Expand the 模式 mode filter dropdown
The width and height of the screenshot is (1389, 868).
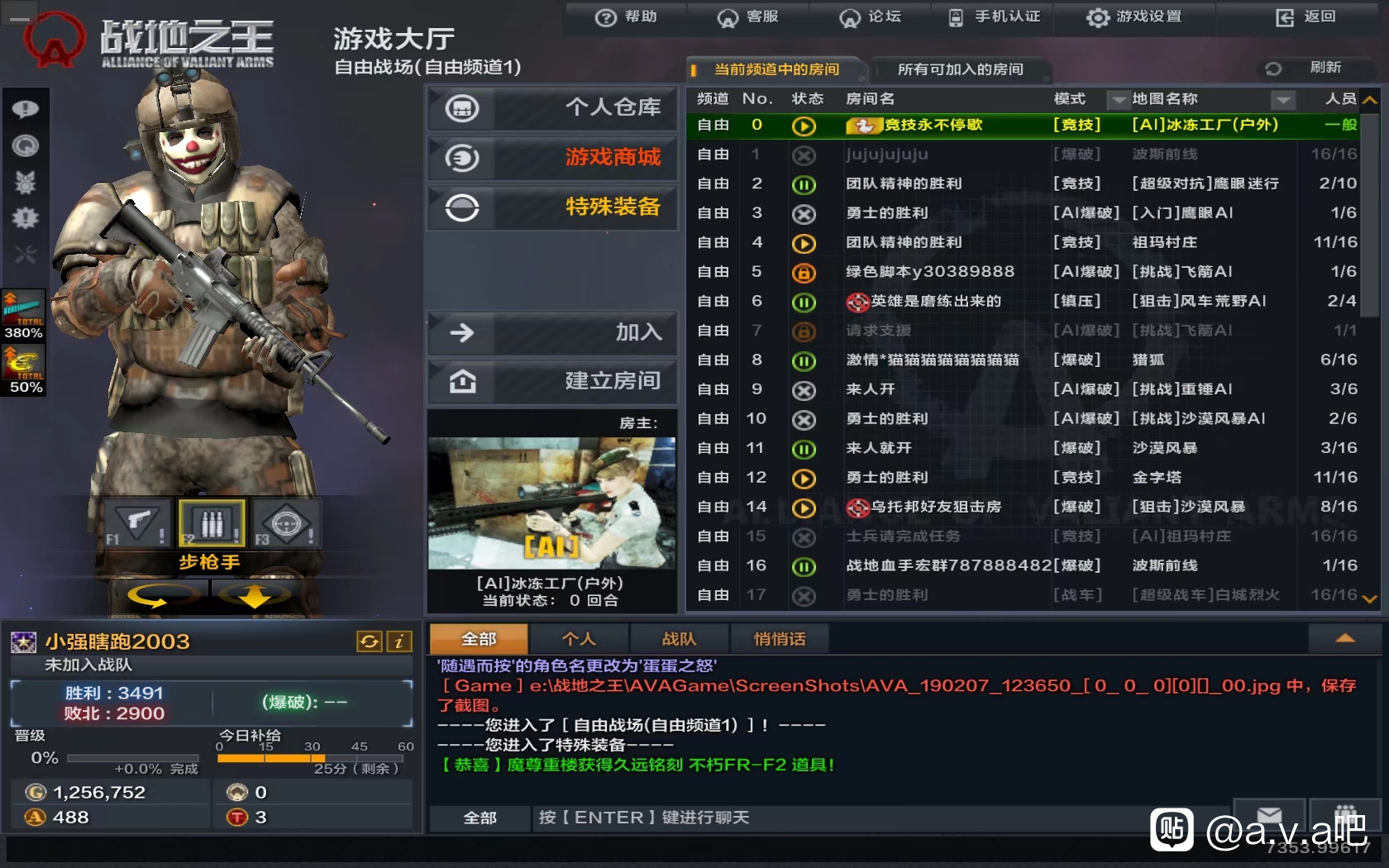point(1118,100)
